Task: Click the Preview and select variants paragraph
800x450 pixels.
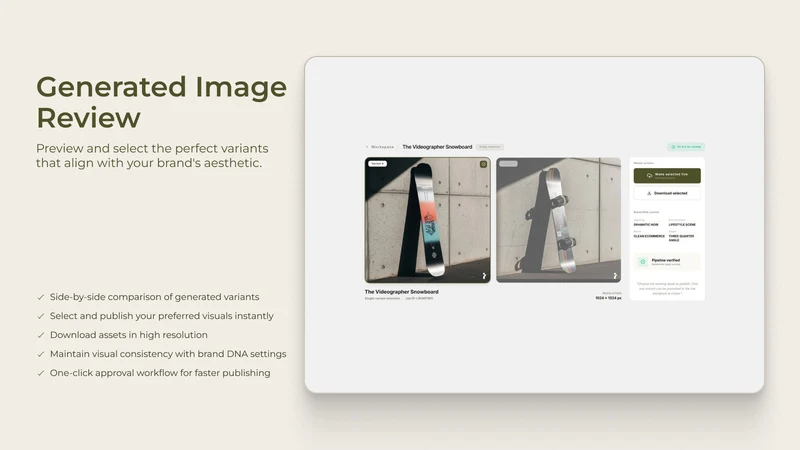Action: [152, 156]
